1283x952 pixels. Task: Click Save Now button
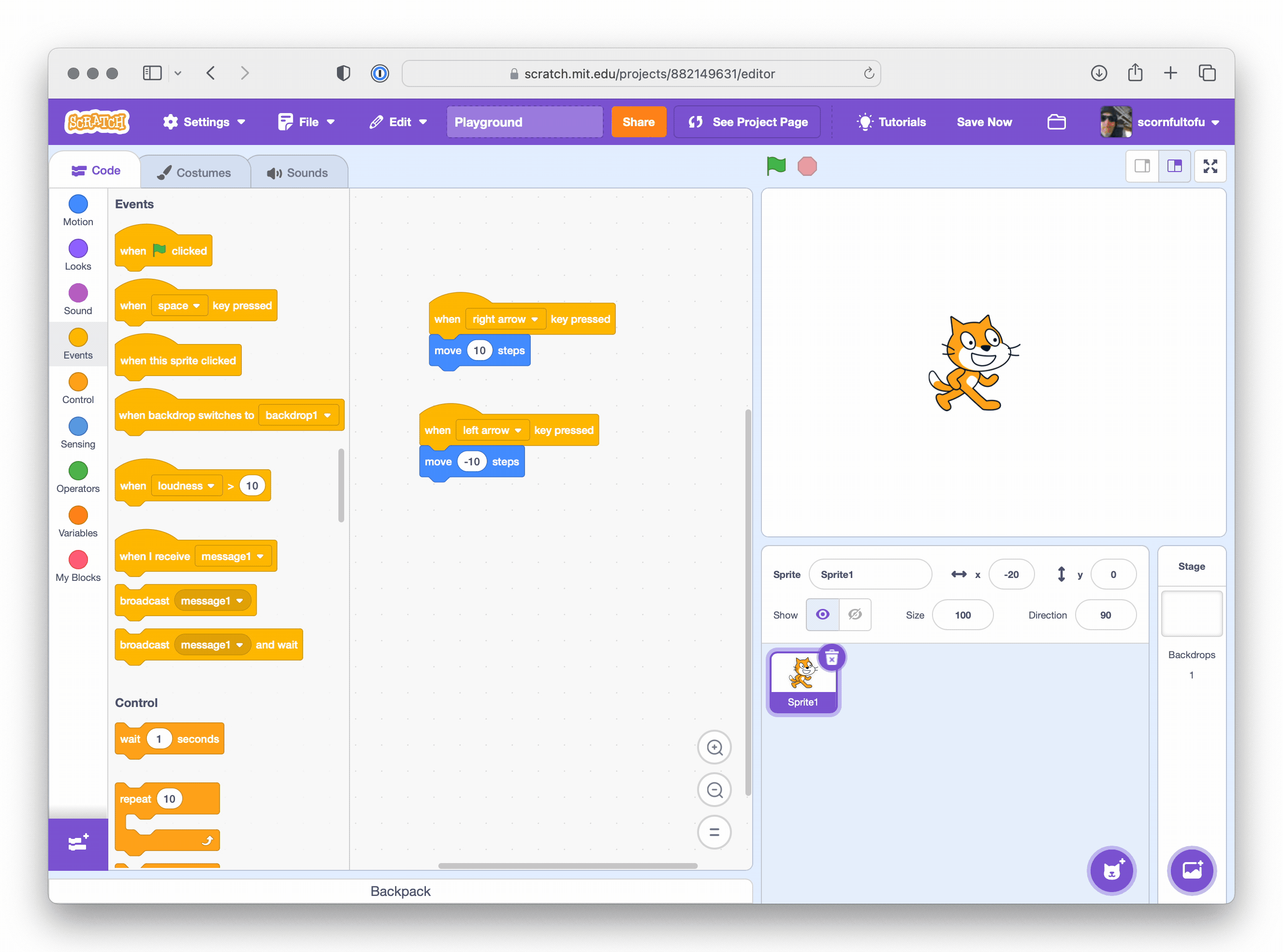pos(984,122)
